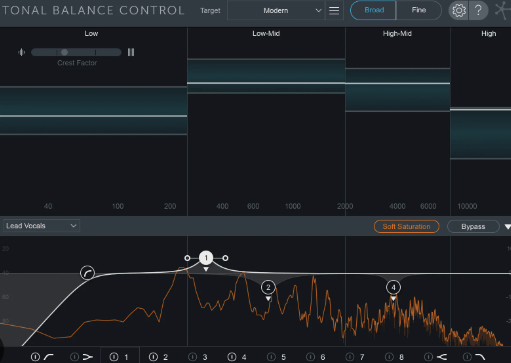This screenshot has width=511, height=363.
Task: Click the High-Mid band label
Action: coord(397,34)
